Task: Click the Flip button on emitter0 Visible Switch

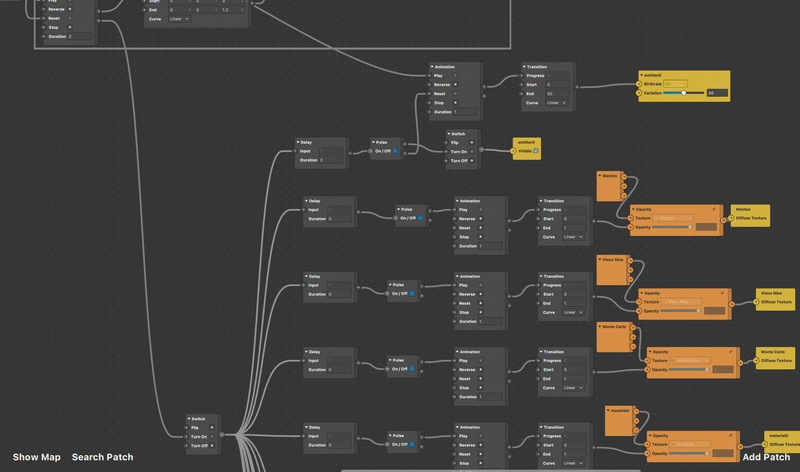Action: coord(471,142)
